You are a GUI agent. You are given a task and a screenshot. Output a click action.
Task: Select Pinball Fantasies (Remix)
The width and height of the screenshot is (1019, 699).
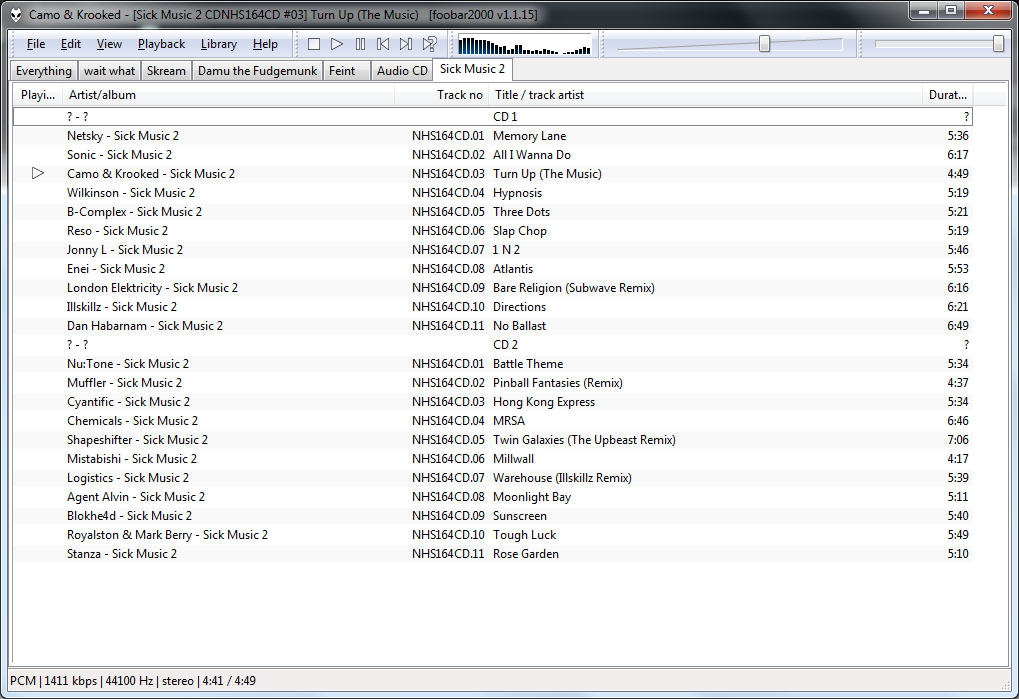point(493,383)
